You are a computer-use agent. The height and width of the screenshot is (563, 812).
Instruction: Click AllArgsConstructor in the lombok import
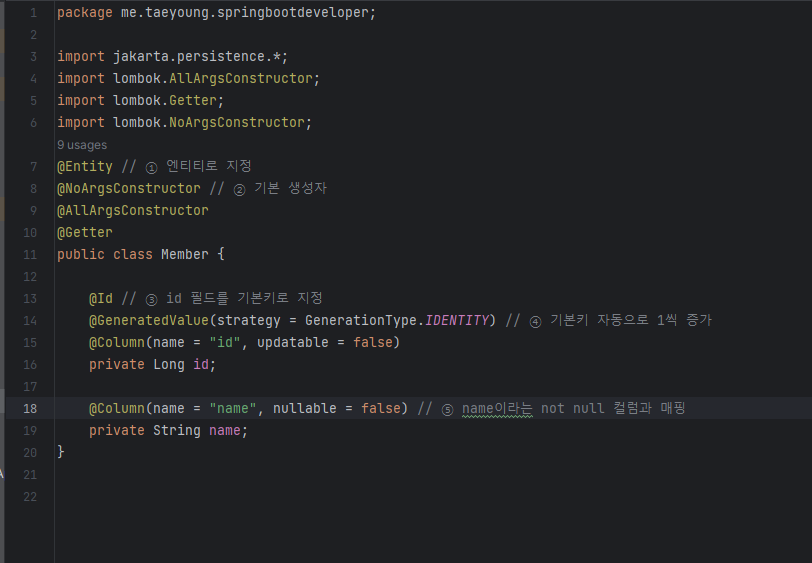241,79
